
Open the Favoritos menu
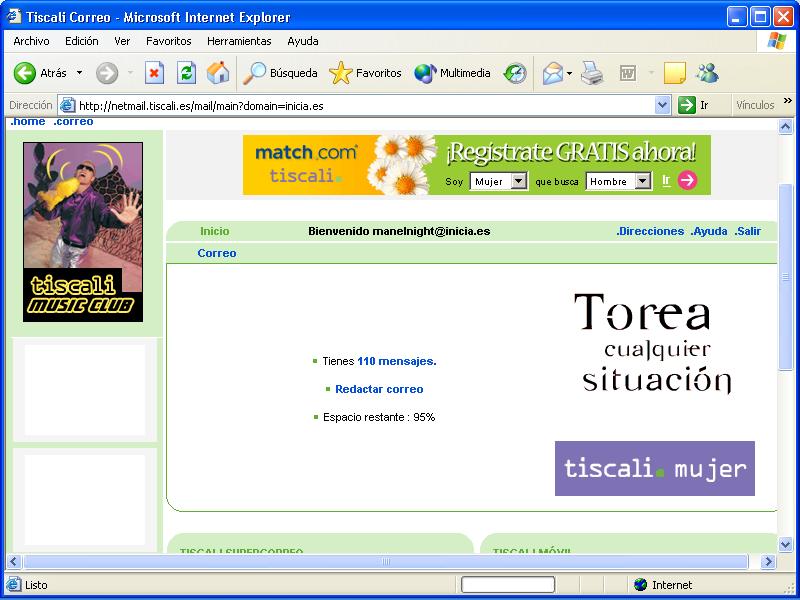pyautogui.click(x=168, y=41)
